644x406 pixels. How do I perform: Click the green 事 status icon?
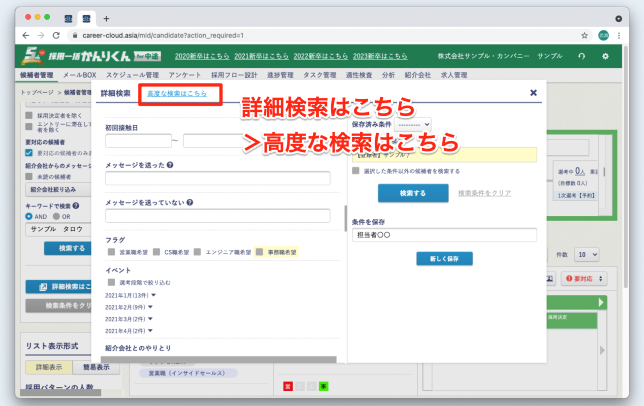point(324,386)
